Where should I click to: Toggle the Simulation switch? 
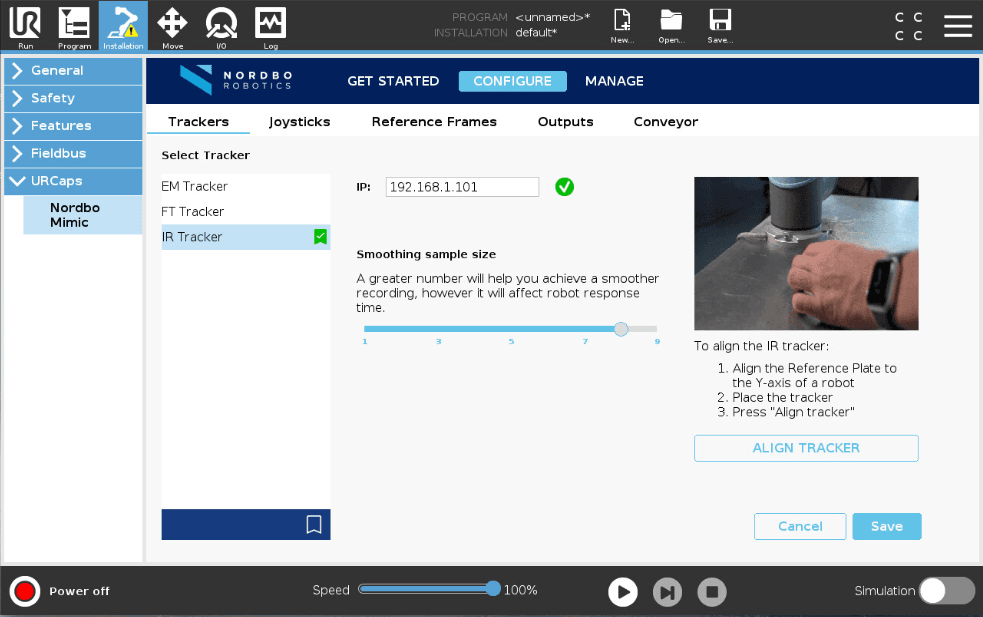[946, 591]
